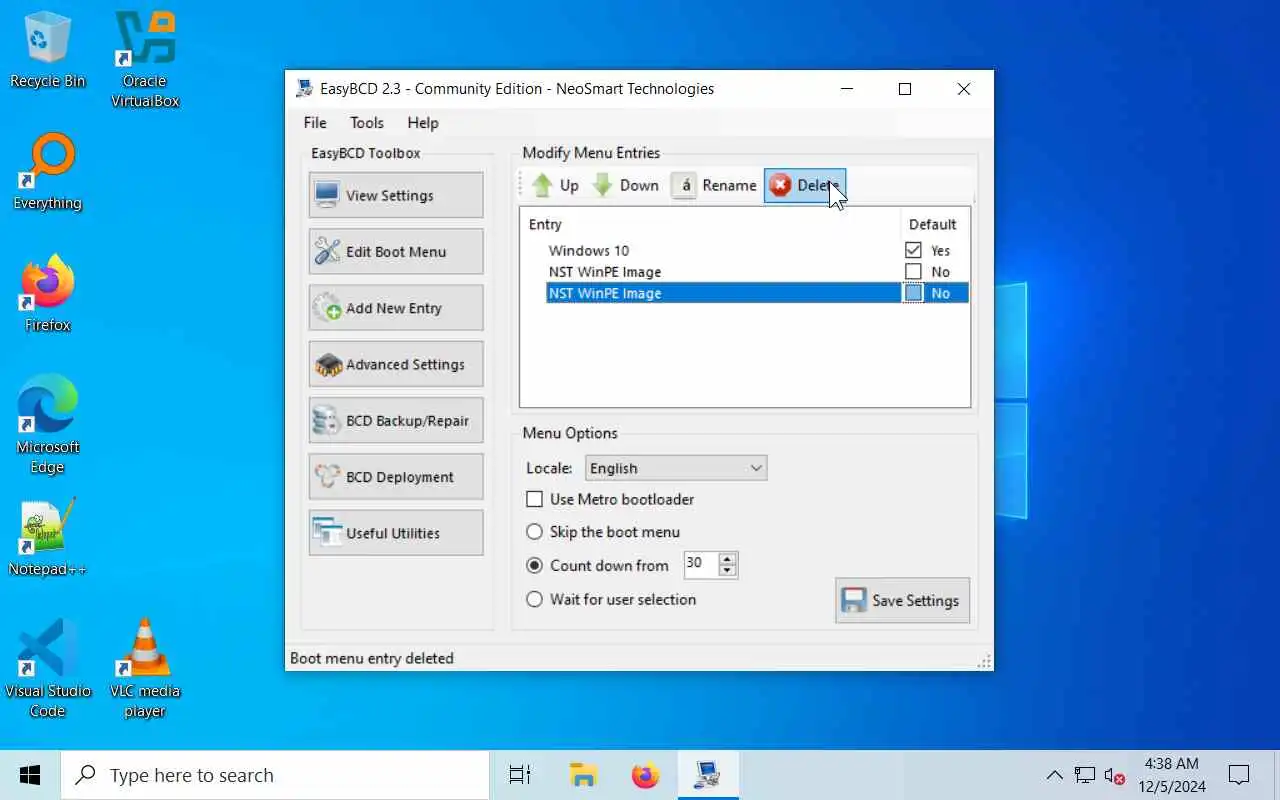Uncheck the Windows 10 default checkbox
The image size is (1280, 800).
913,250
